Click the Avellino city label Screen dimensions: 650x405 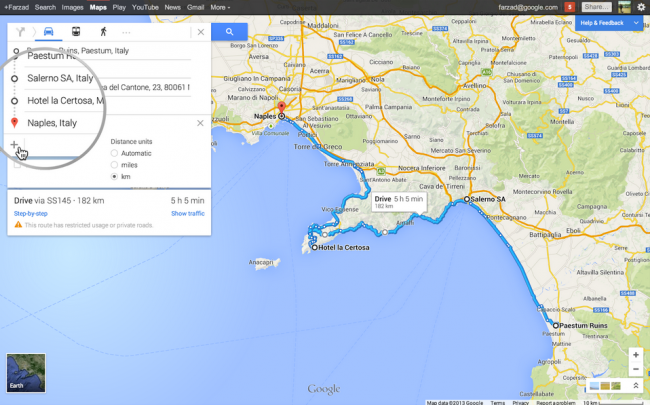475,85
